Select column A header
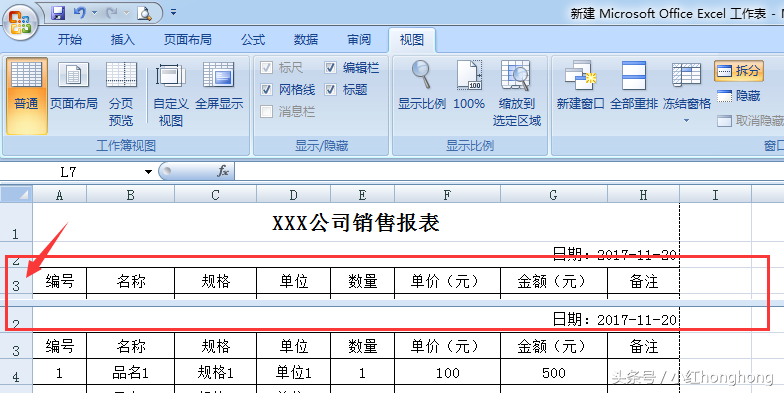 [x=60, y=194]
